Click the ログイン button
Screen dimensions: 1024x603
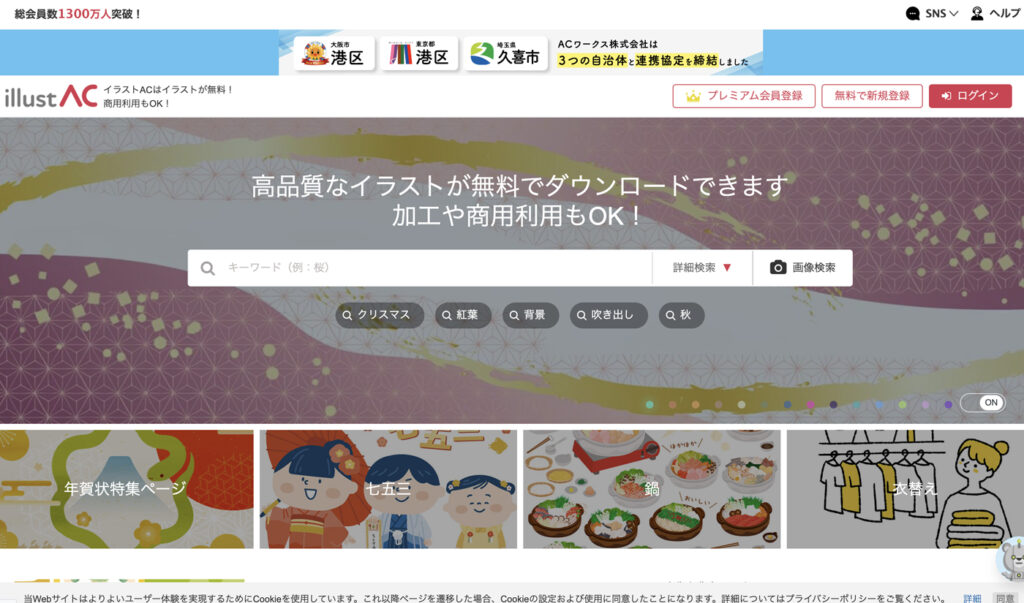(970, 96)
